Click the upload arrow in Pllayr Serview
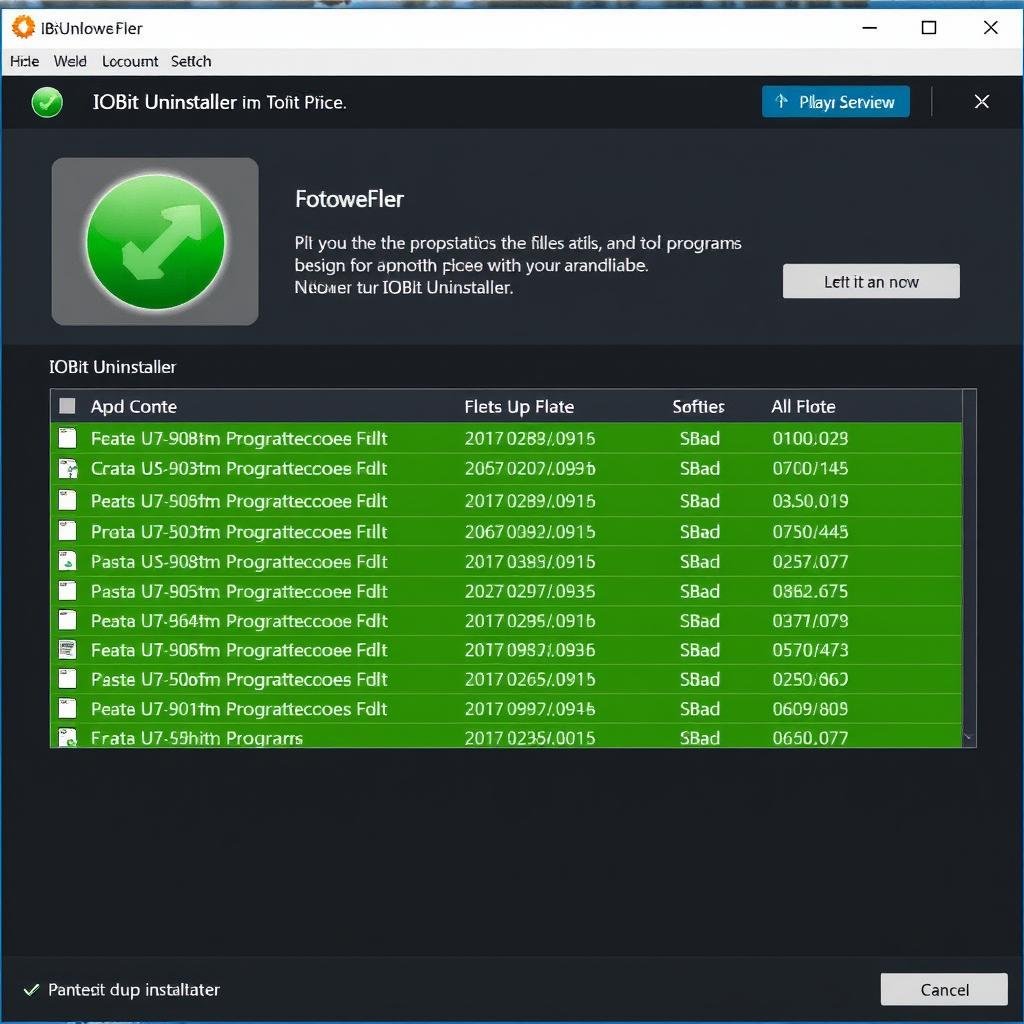Image resolution: width=1024 pixels, height=1024 pixels. click(x=781, y=101)
